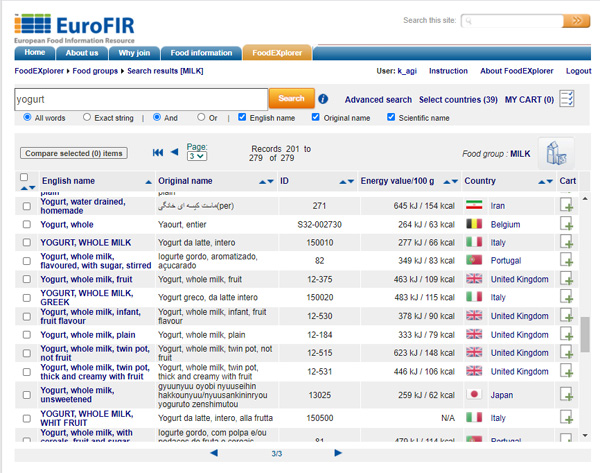Click the Logout link
The height and width of the screenshot is (473, 600).
click(x=578, y=71)
